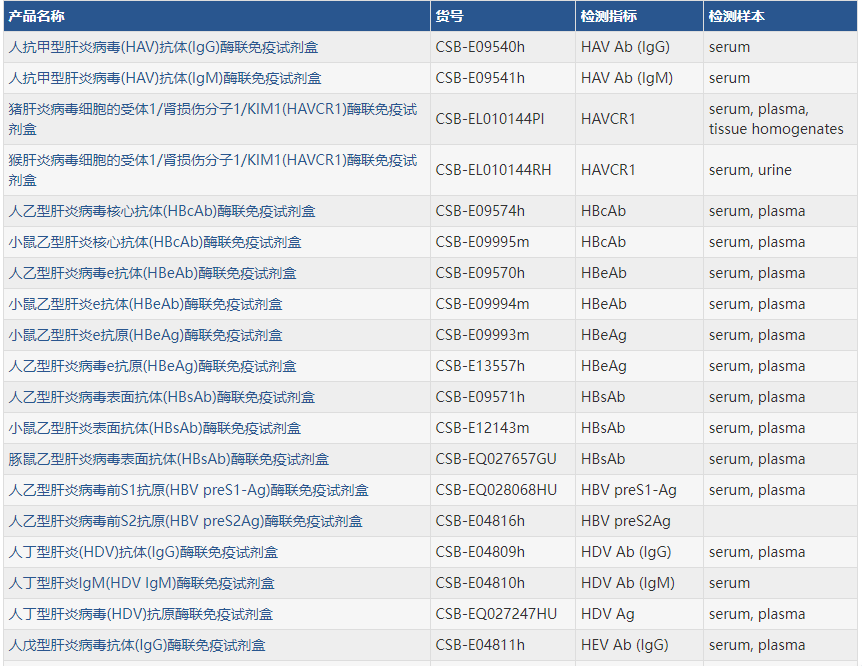Click the 检测指标 column header
This screenshot has height=666, width=862.
click(x=608, y=16)
